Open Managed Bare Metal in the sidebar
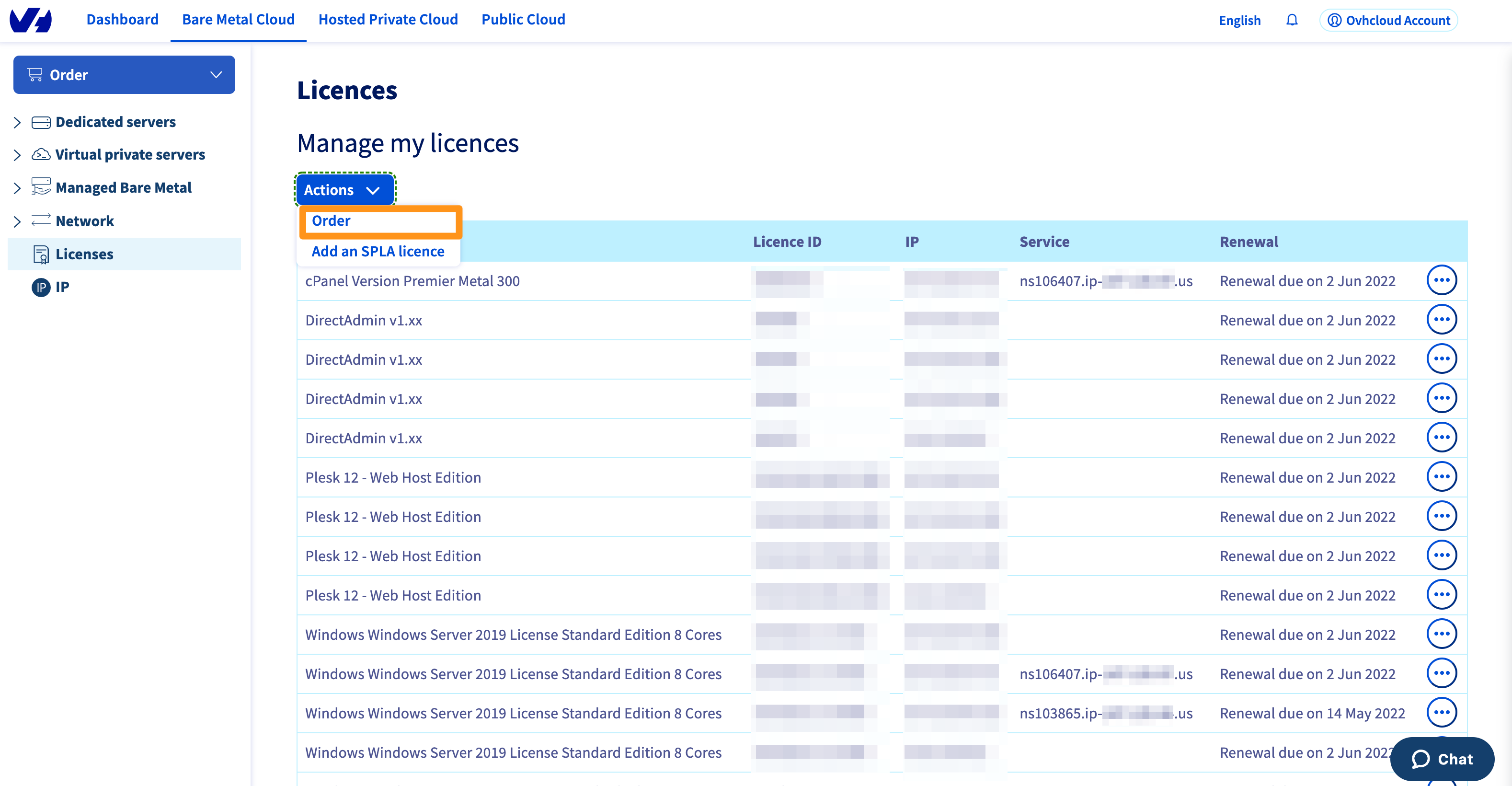1512x786 pixels. pos(123,188)
